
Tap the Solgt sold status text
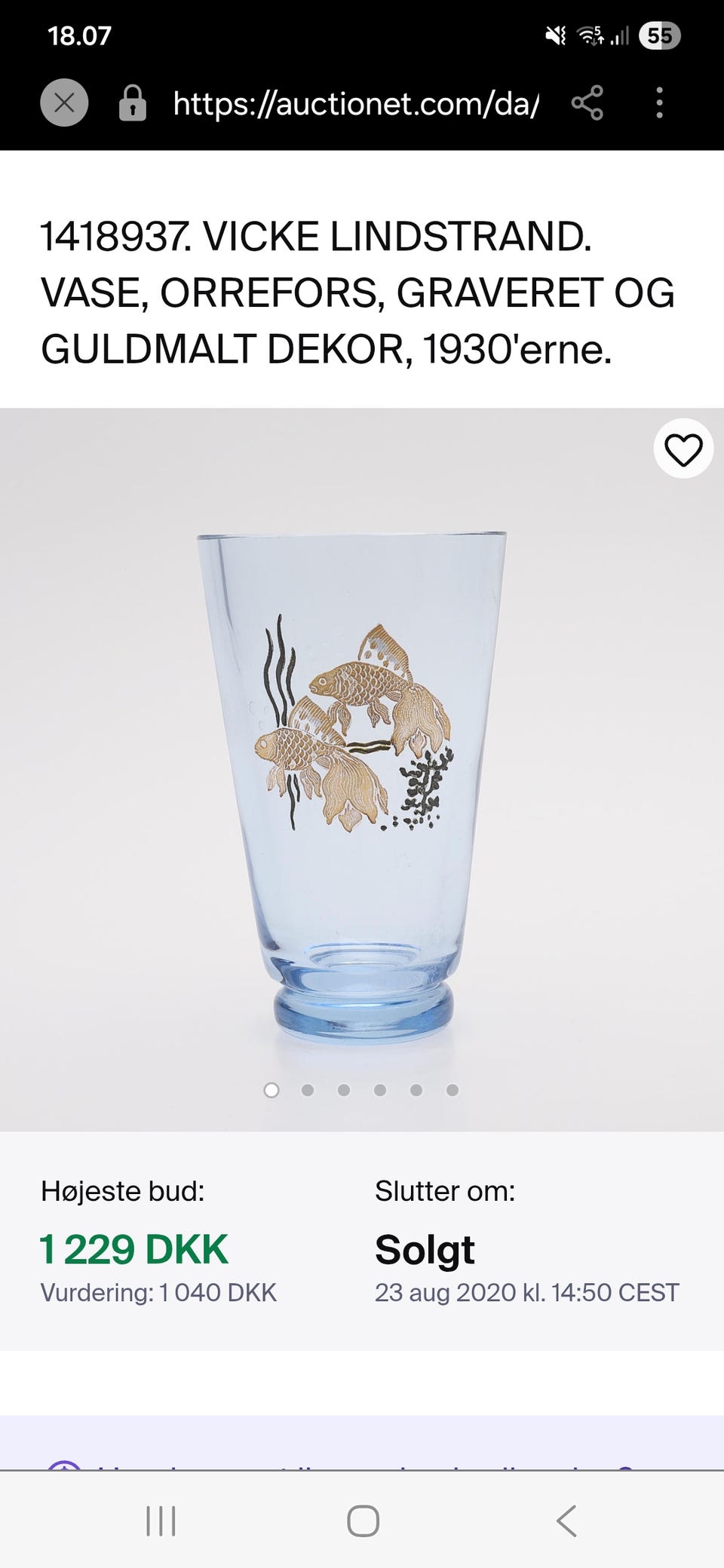[x=425, y=1251]
